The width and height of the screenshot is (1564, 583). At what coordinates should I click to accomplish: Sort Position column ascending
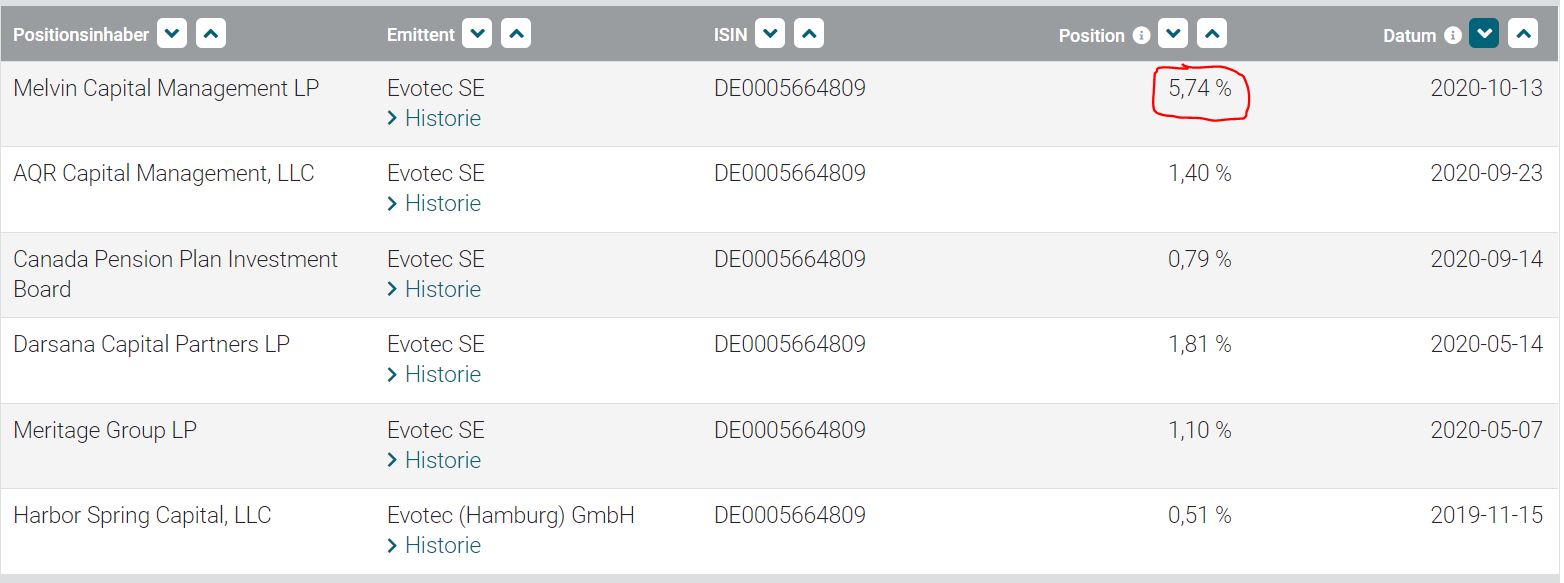1211,35
